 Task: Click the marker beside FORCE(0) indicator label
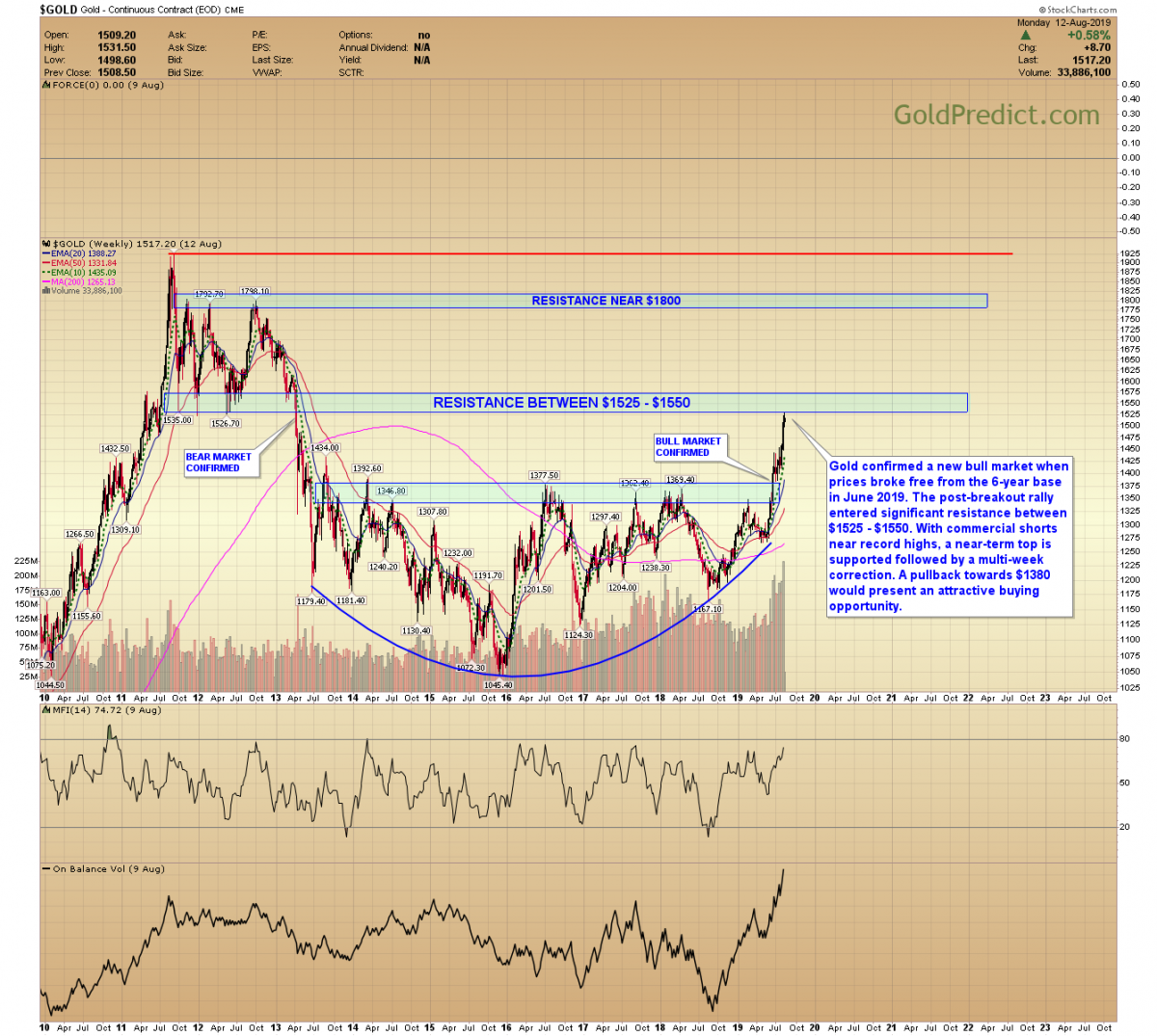[x=44, y=85]
